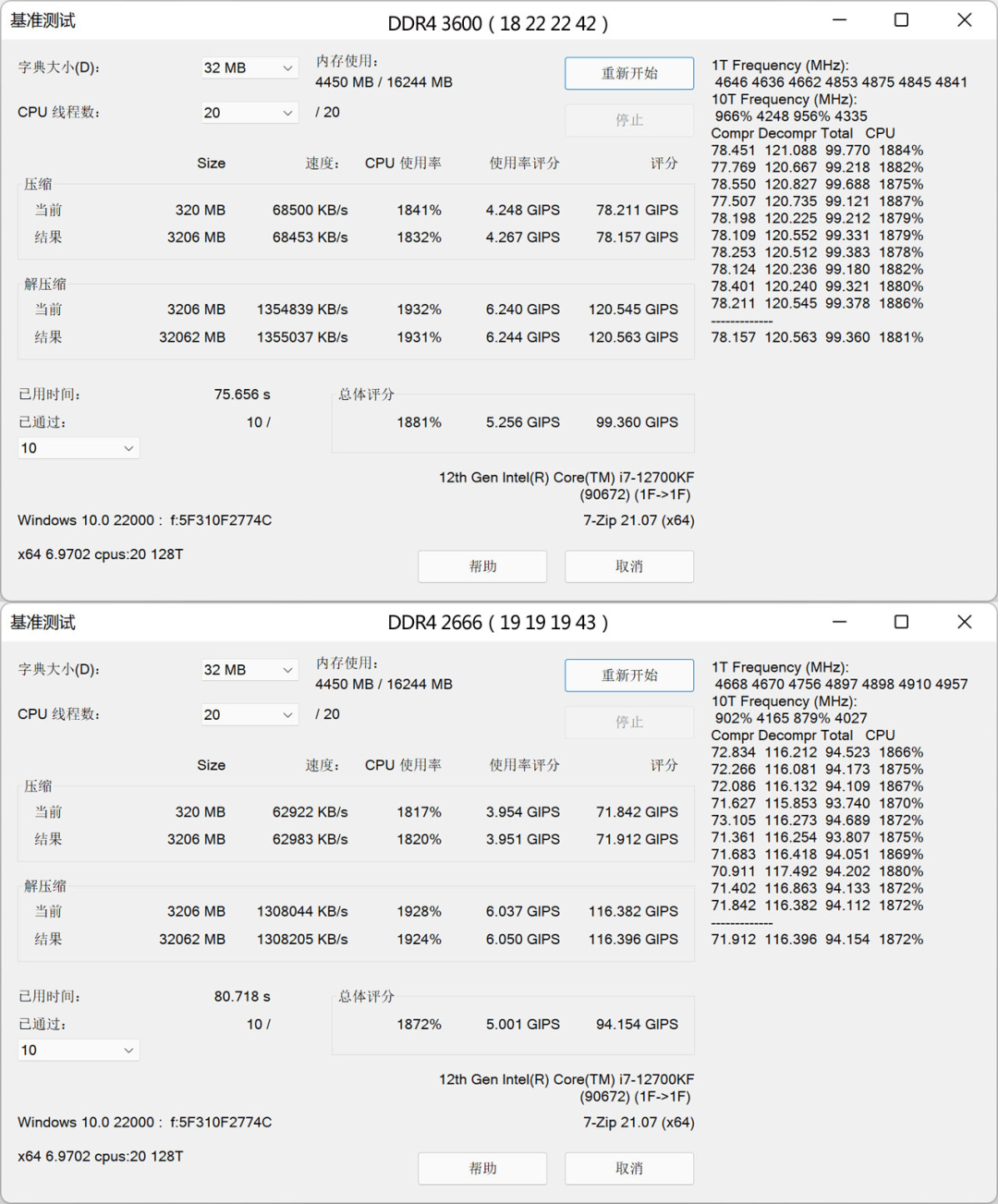Screen dimensions: 998x1204
Task: Click the title text DDR4 2666 ( 19 19 19 43 )
Action: pos(498,623)
